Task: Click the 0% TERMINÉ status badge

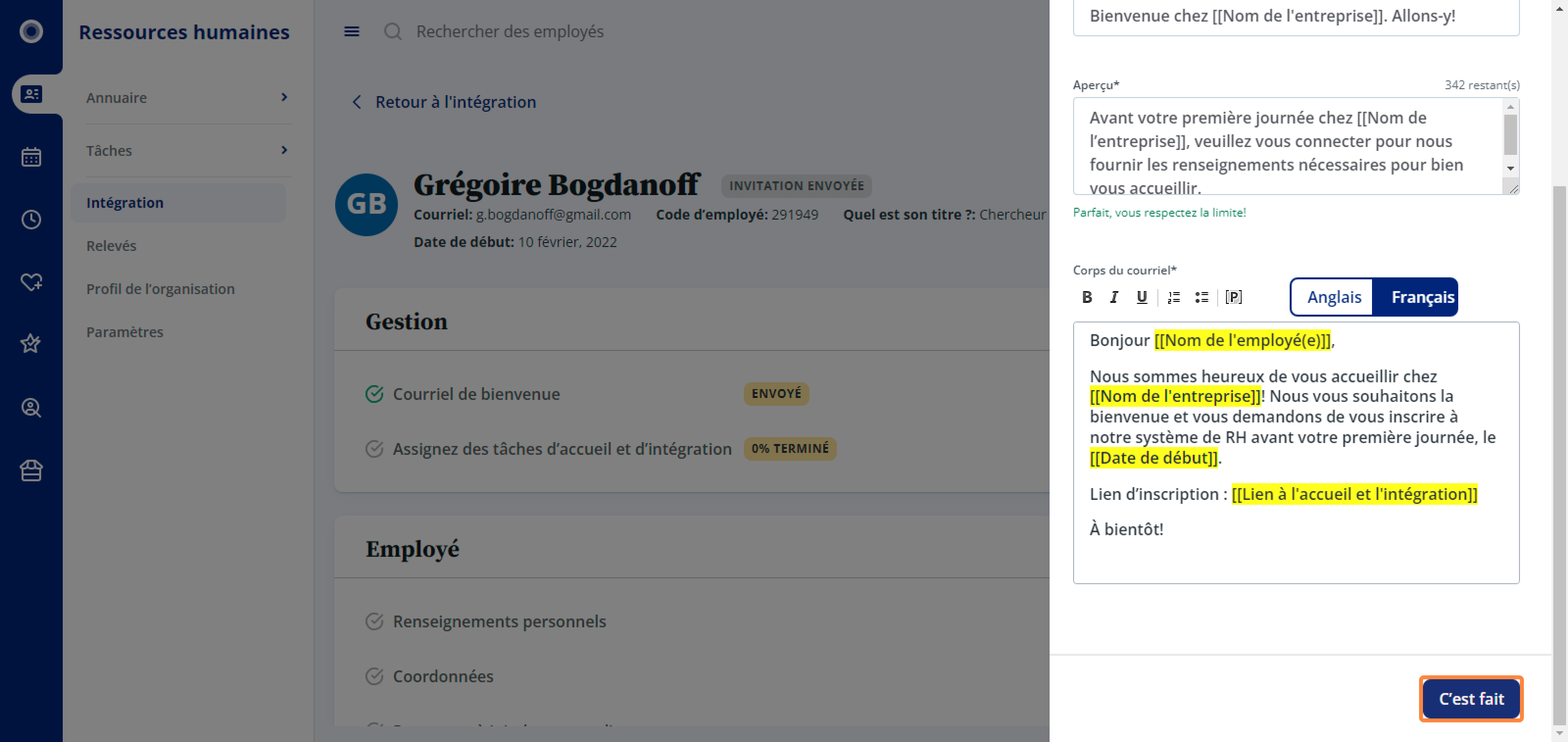Action: (x=789, y=448)
